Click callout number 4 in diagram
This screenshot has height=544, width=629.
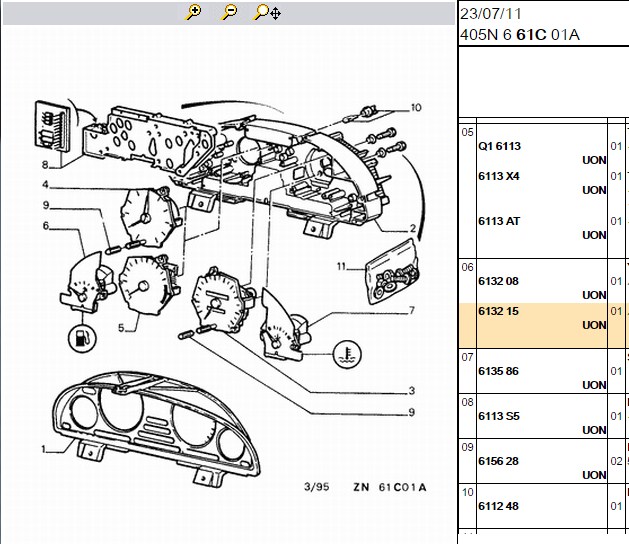(45, 185)
